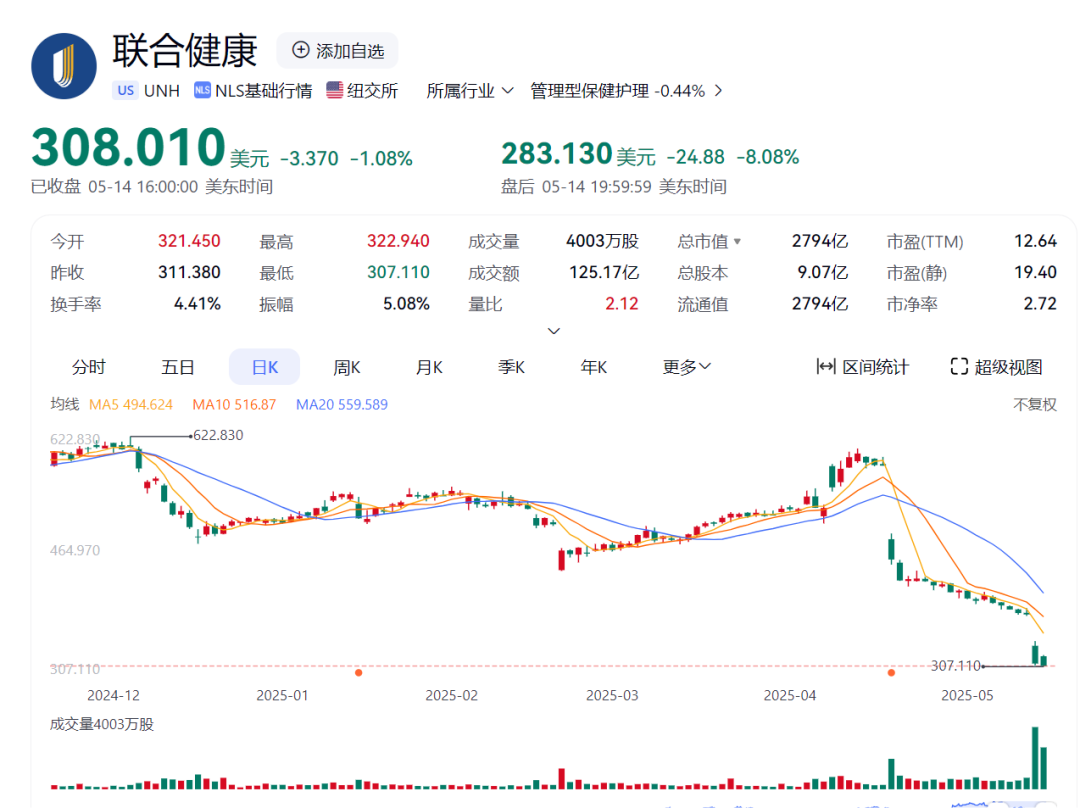Click the 2025-03 date axis label
The height and width of the screenshot is (808, 1080).
coord(612,696)
